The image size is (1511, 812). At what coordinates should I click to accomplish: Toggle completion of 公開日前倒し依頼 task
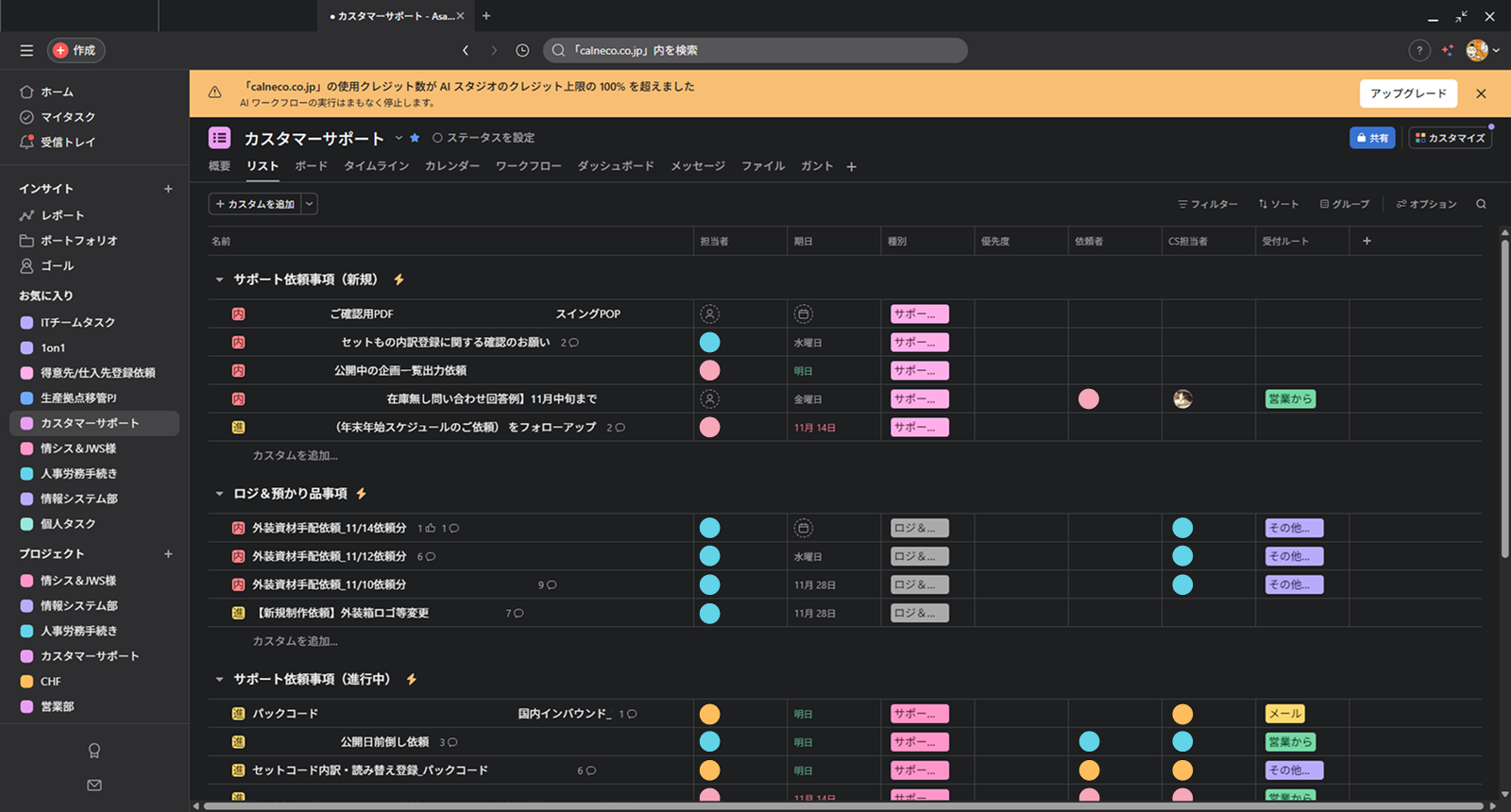pos(239,742)
